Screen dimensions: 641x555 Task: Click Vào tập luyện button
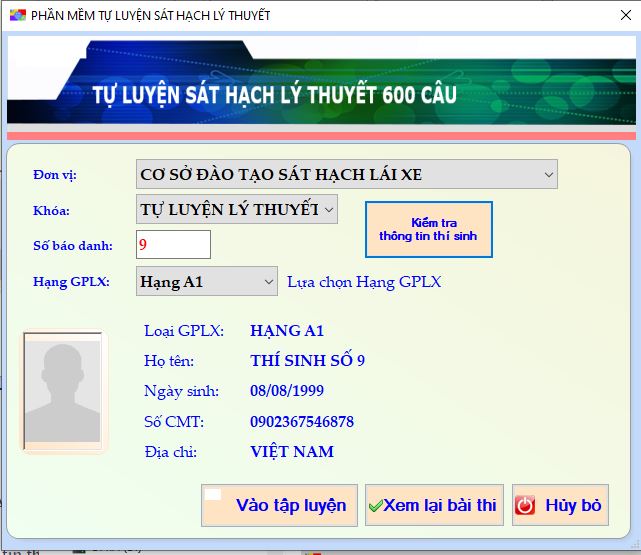[279, 506]
